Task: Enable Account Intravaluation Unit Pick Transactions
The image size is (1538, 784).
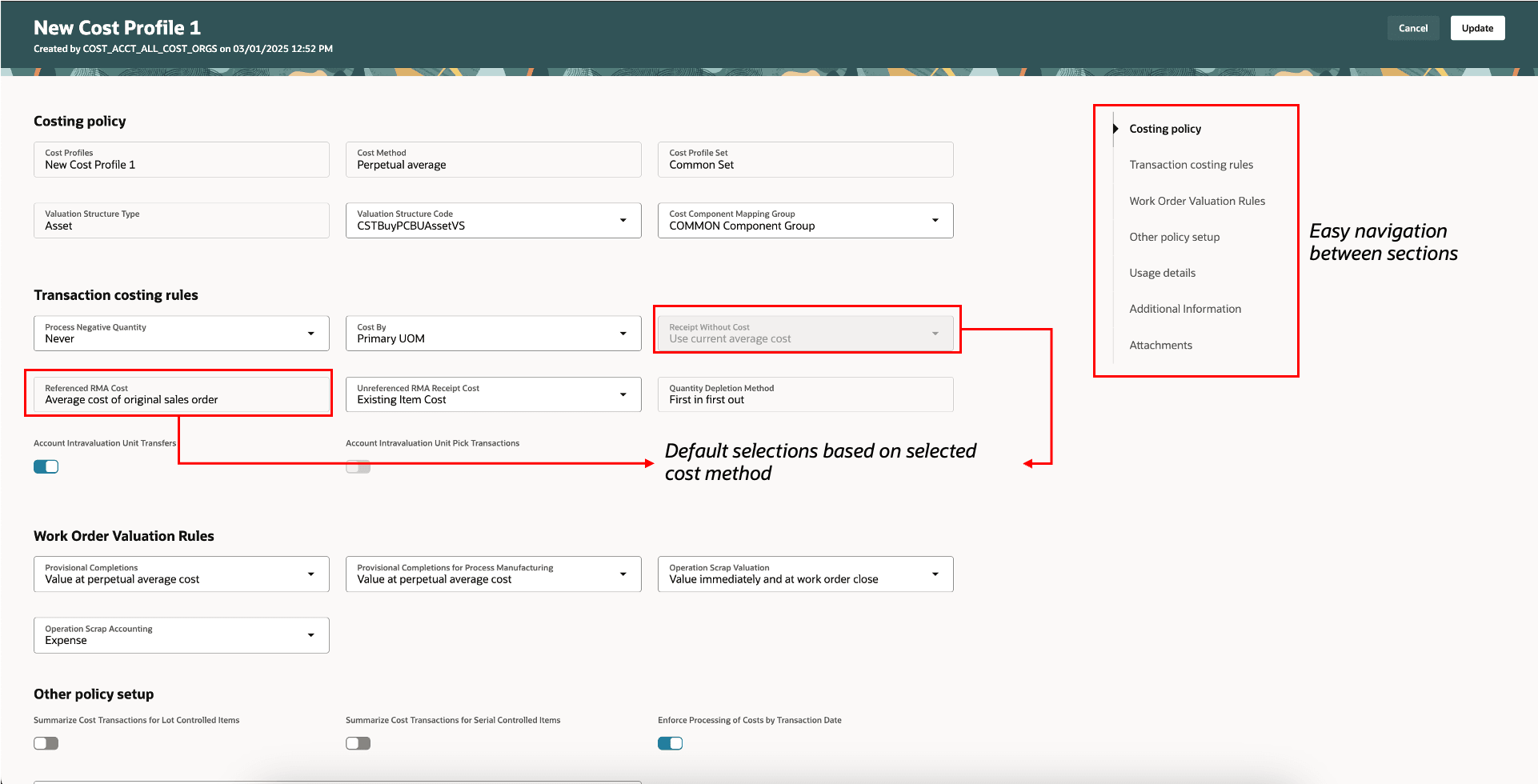Action: 358,466
